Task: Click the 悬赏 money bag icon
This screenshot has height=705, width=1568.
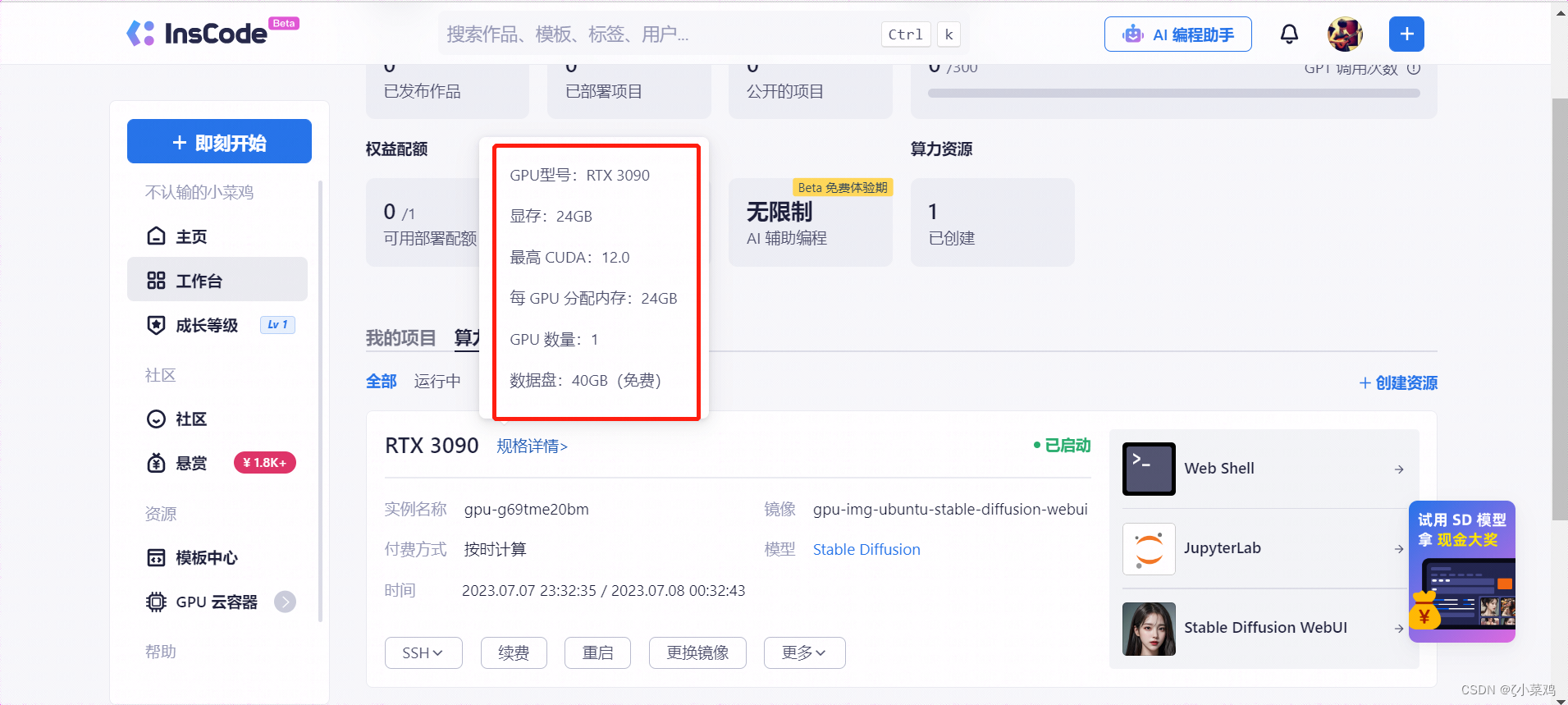Action: [156, 463]
